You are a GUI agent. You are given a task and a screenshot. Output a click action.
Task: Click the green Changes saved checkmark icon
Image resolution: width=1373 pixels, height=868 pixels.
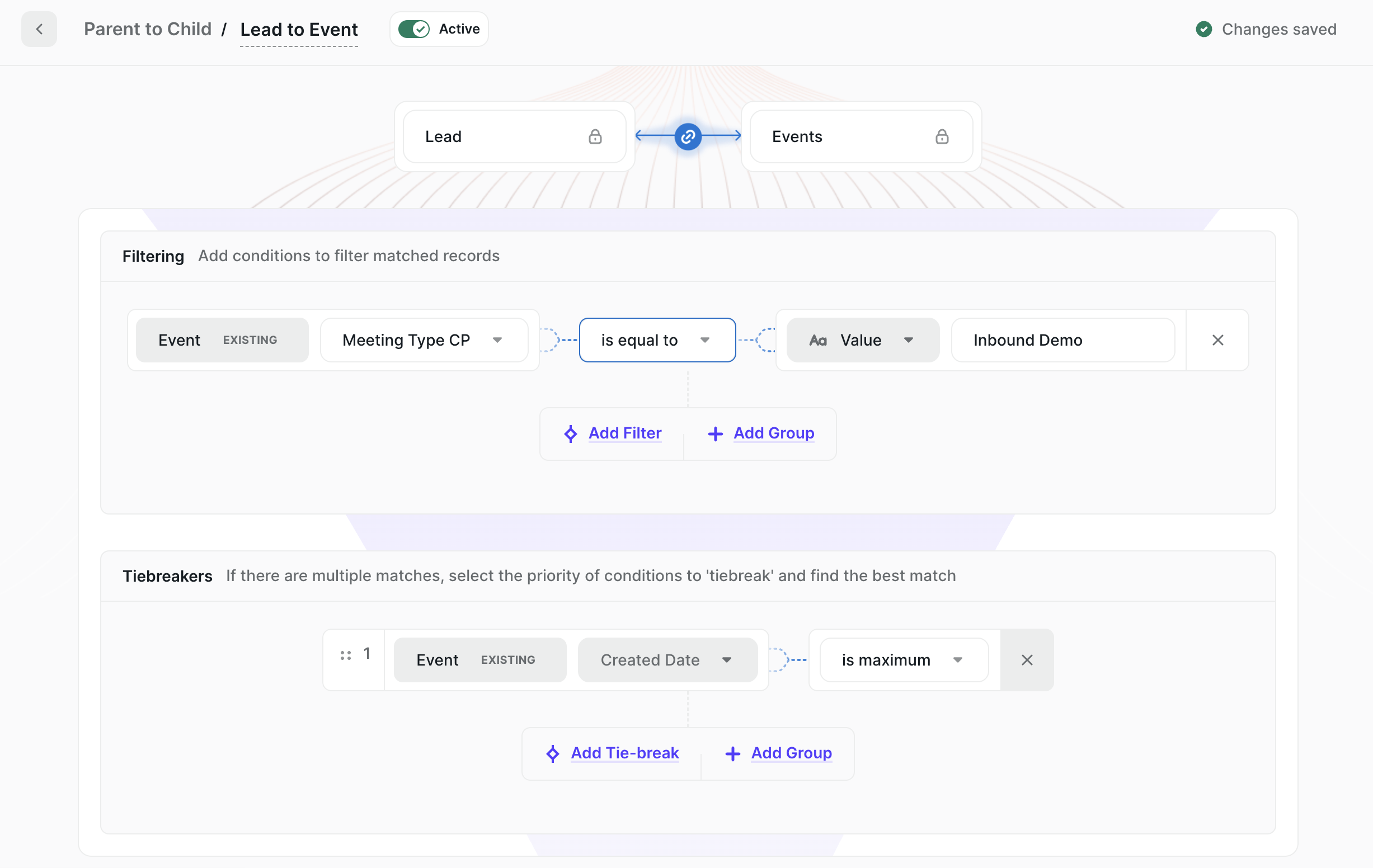[1203, 29]
